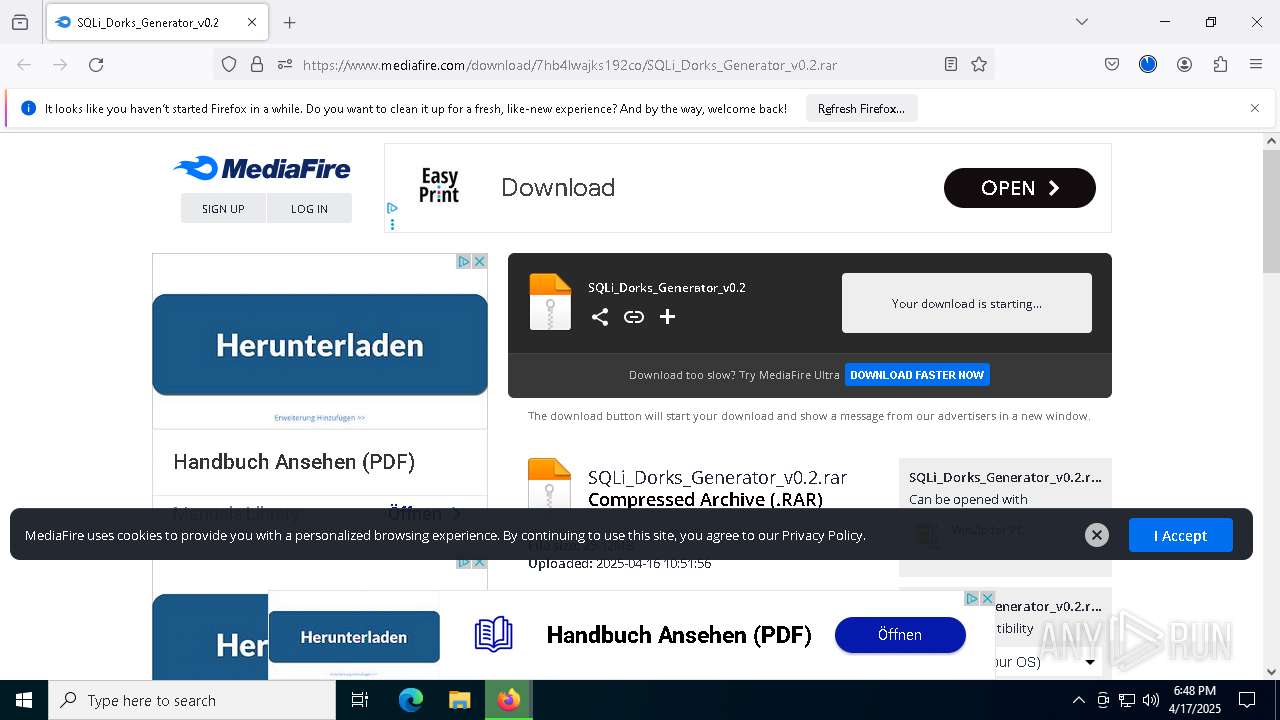Click the site permissions icon in the address bar
The image size is (1280, 720).
tap(285, 64)
